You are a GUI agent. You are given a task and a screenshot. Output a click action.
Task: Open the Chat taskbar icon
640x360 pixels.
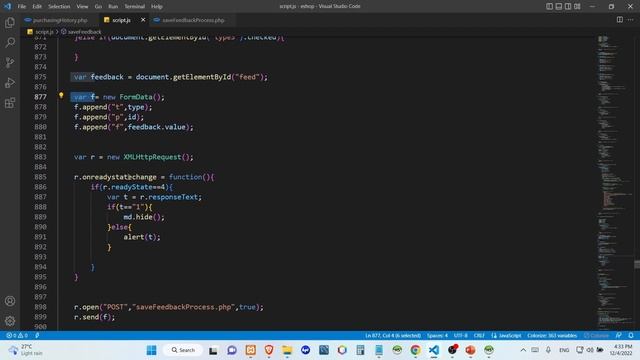tap(232, 350)
